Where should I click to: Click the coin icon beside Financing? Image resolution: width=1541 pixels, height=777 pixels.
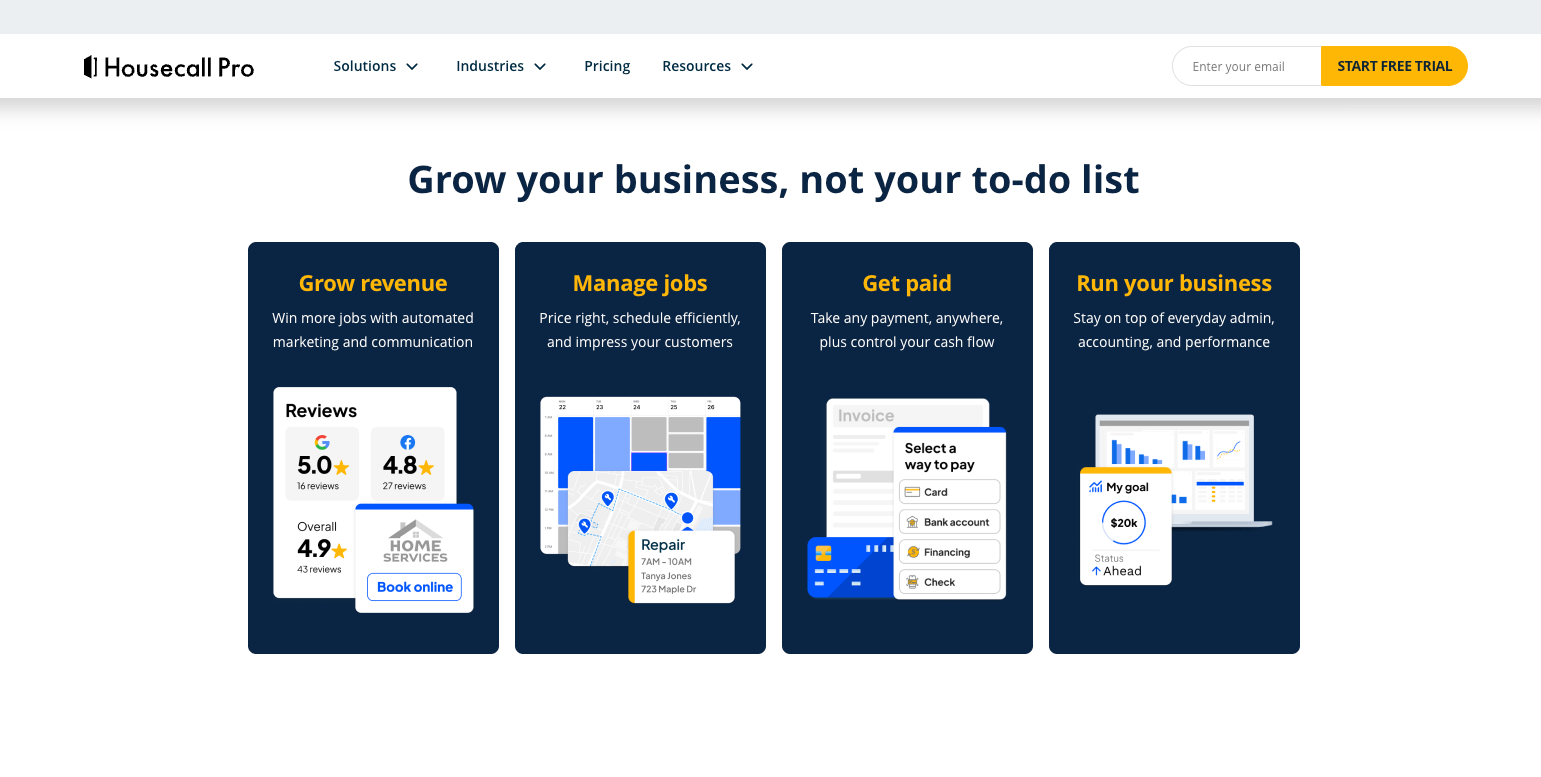[x=912, y=552]
